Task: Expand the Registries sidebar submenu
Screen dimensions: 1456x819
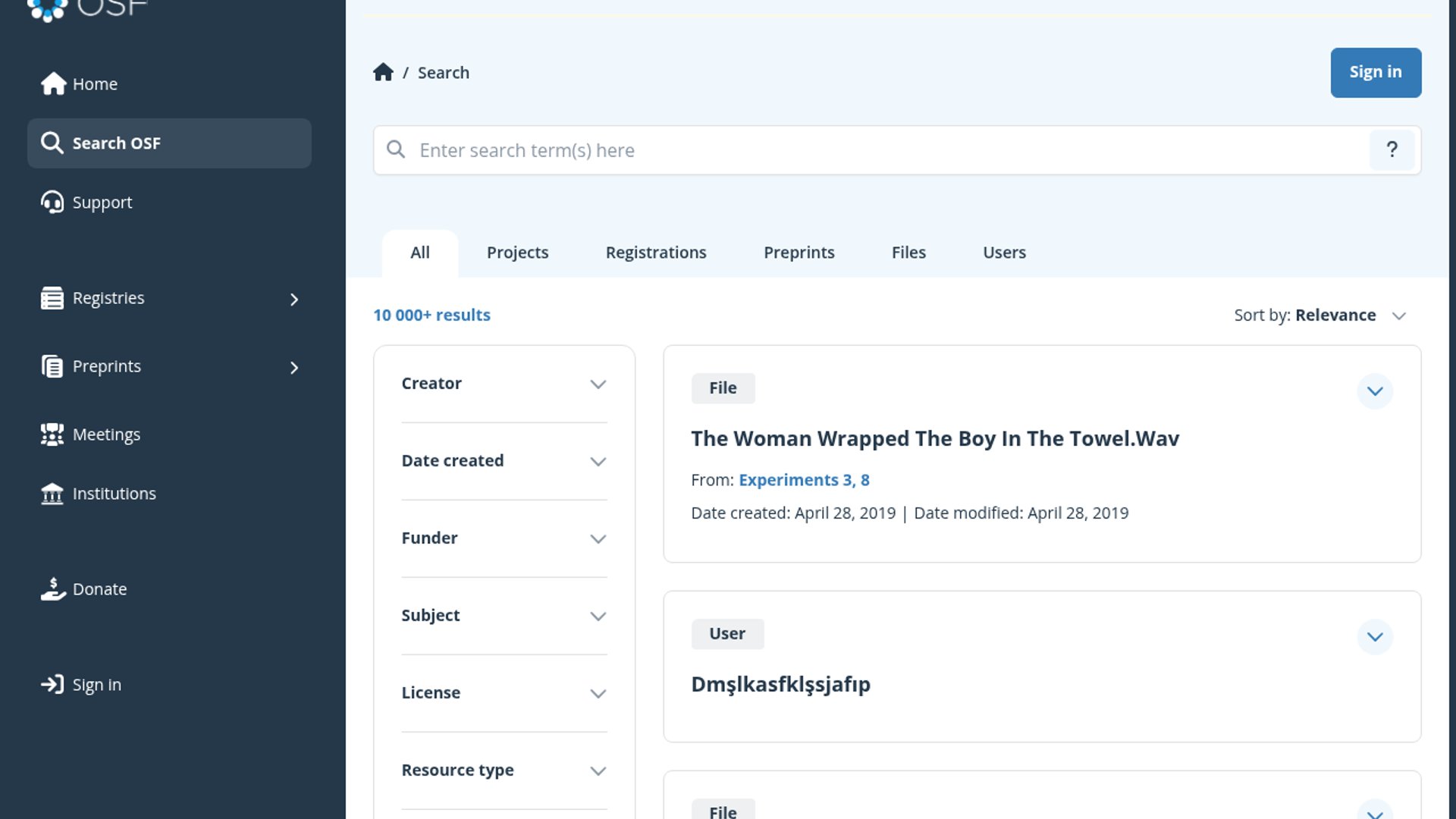Action: tap(294, 300)
